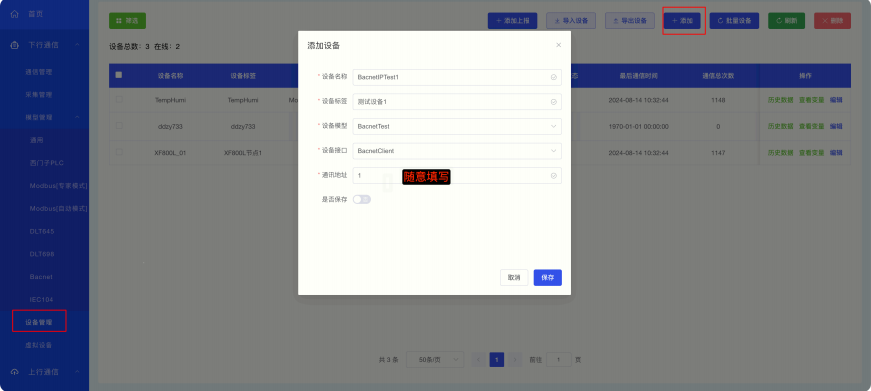Open the 50条/页 page size dropdown
The width and height of the screenshot is (871, 391).
click(x=435, y=359)
